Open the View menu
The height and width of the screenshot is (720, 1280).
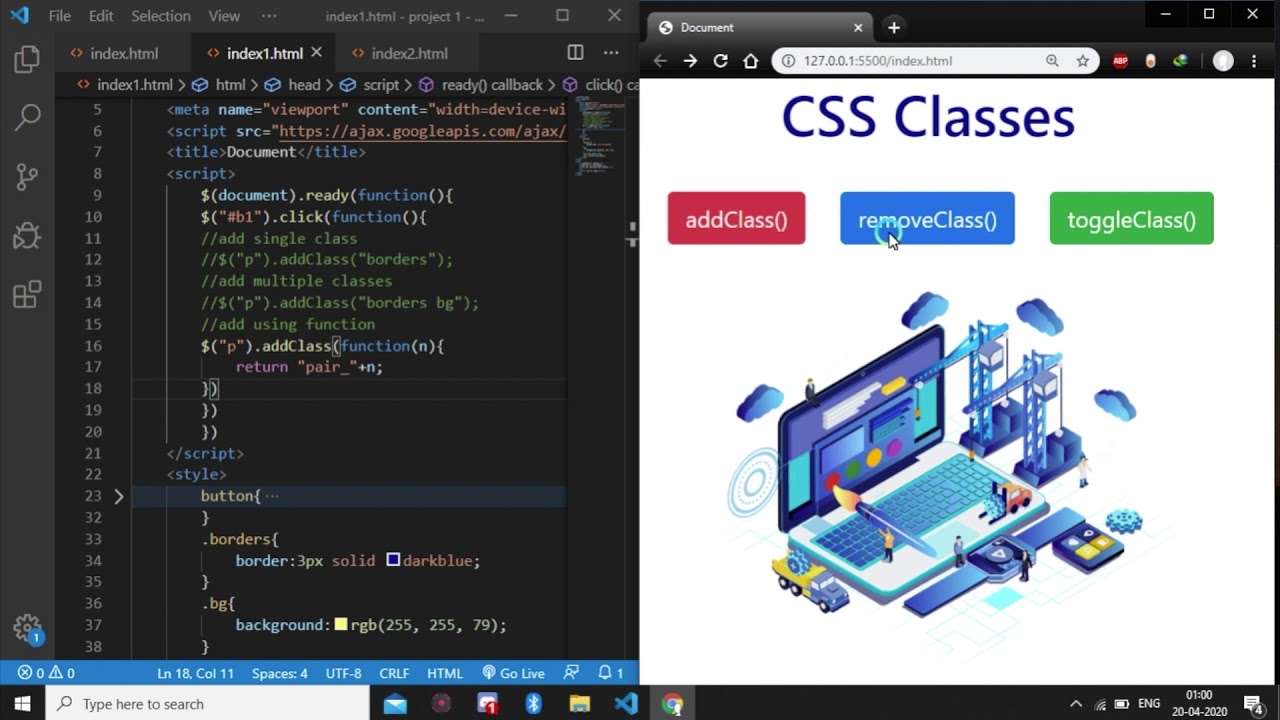pos(224,16)
